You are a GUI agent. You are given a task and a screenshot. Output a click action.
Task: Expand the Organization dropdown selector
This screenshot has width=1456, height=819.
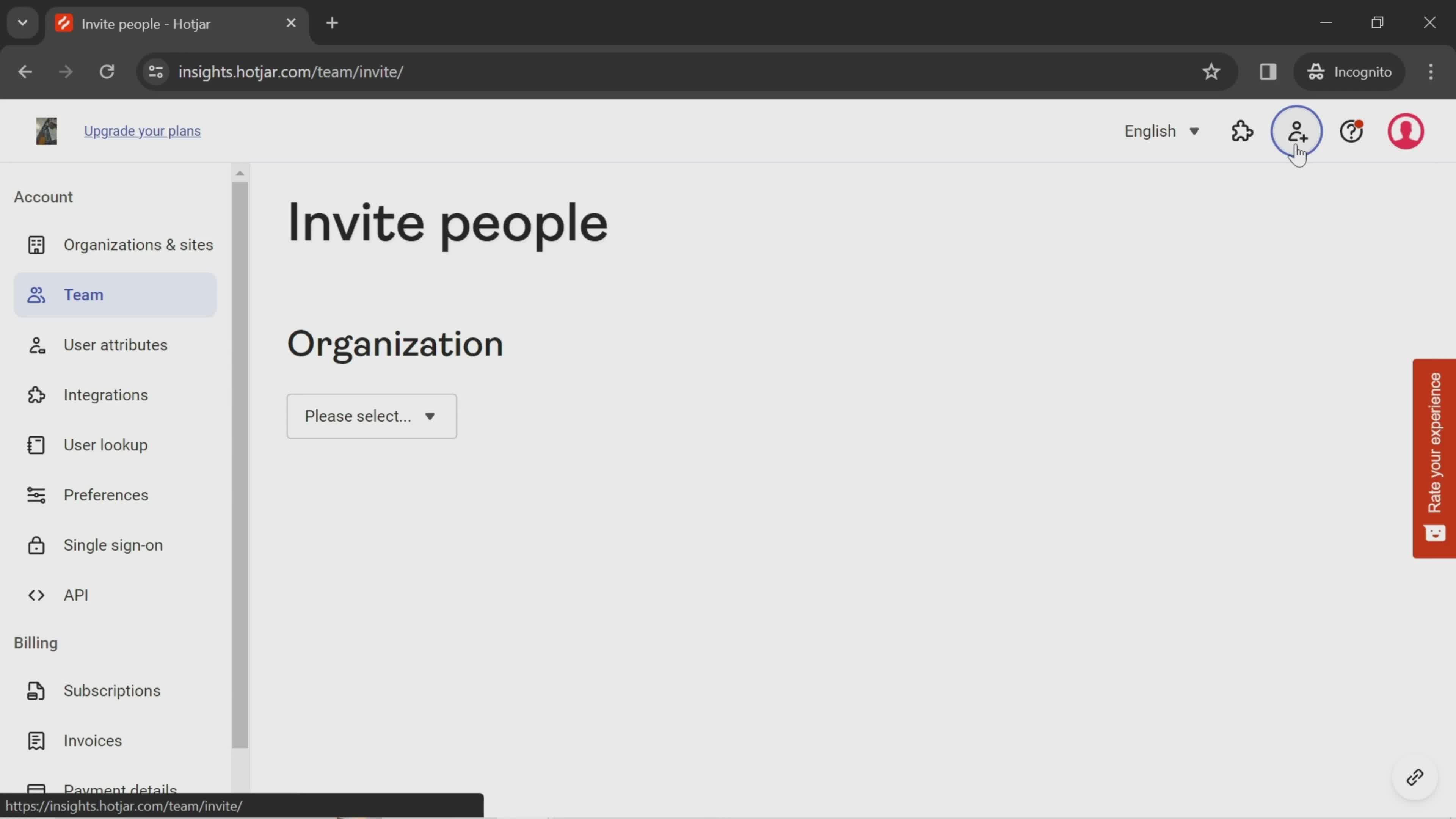pos(371,415)
